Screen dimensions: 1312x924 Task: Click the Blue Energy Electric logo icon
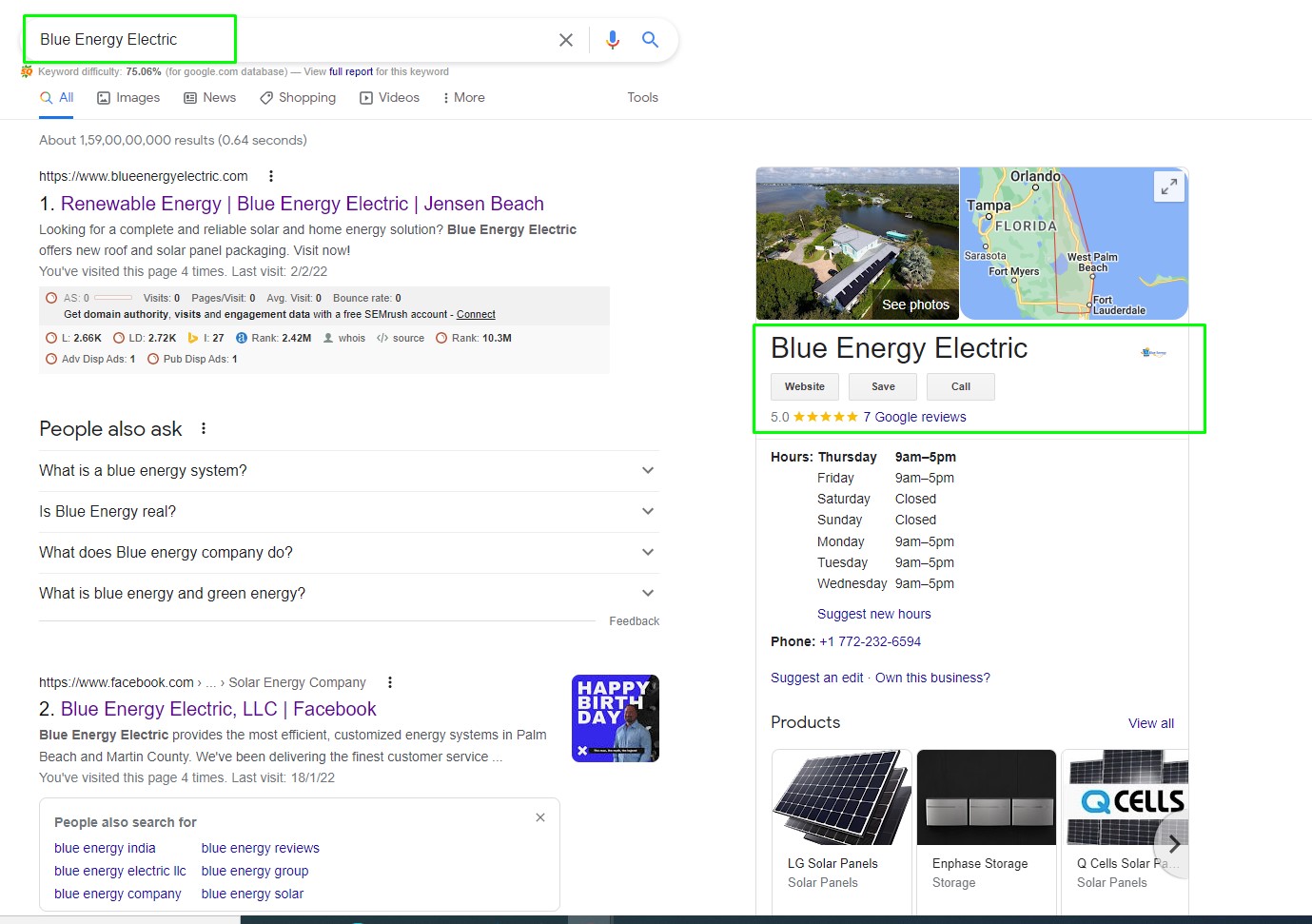pyautogui.click(x=1153, y=352)
